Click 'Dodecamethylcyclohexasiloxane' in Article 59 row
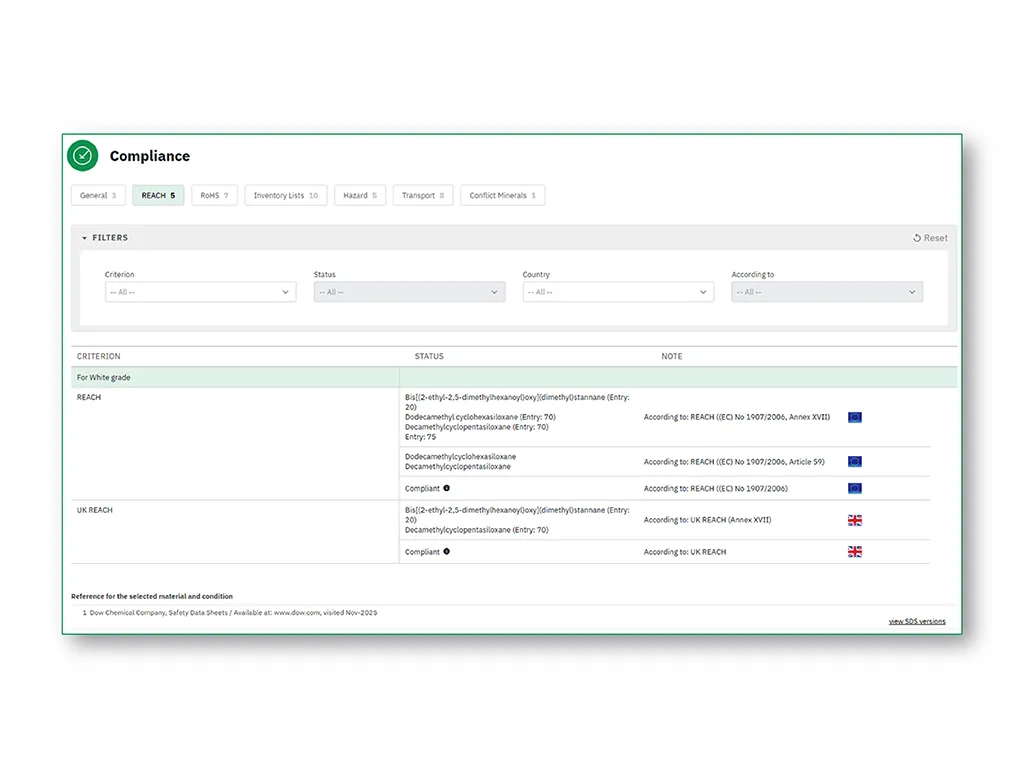Screen dimensions: 1024x768 tap(460, 456)
